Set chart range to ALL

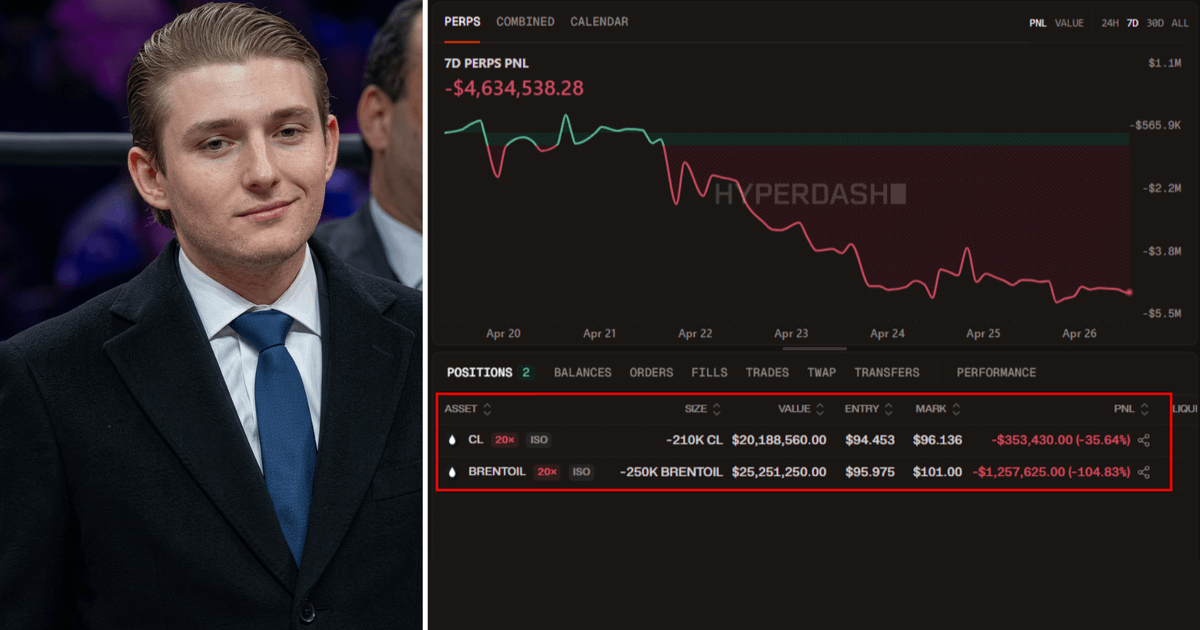tap(1180, 23)
